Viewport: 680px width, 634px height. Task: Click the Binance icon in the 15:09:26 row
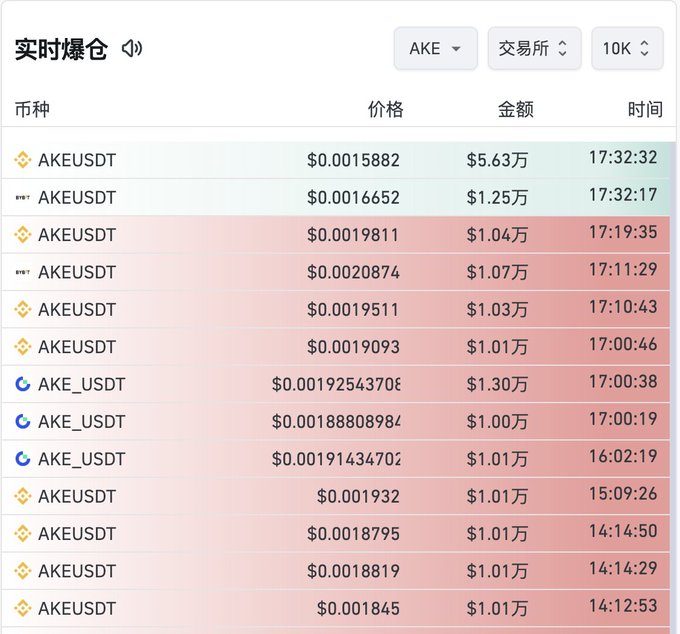click(x=23, y=496)
